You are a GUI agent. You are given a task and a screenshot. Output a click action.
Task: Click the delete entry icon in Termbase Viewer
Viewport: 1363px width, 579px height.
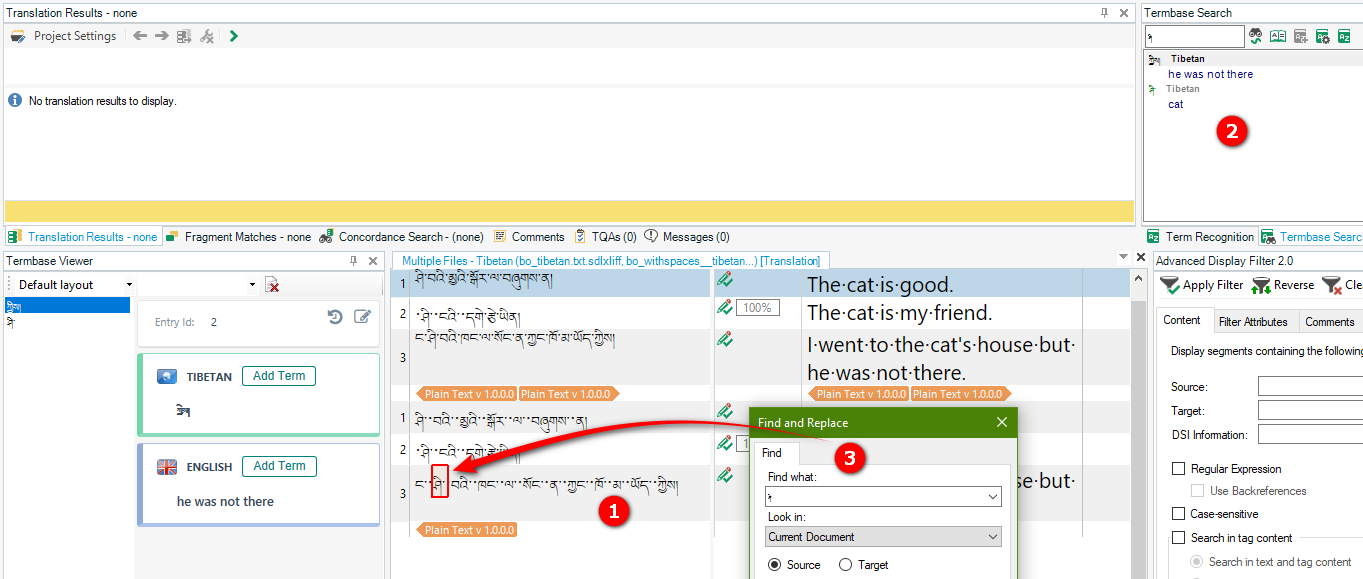tap(272, 285)
